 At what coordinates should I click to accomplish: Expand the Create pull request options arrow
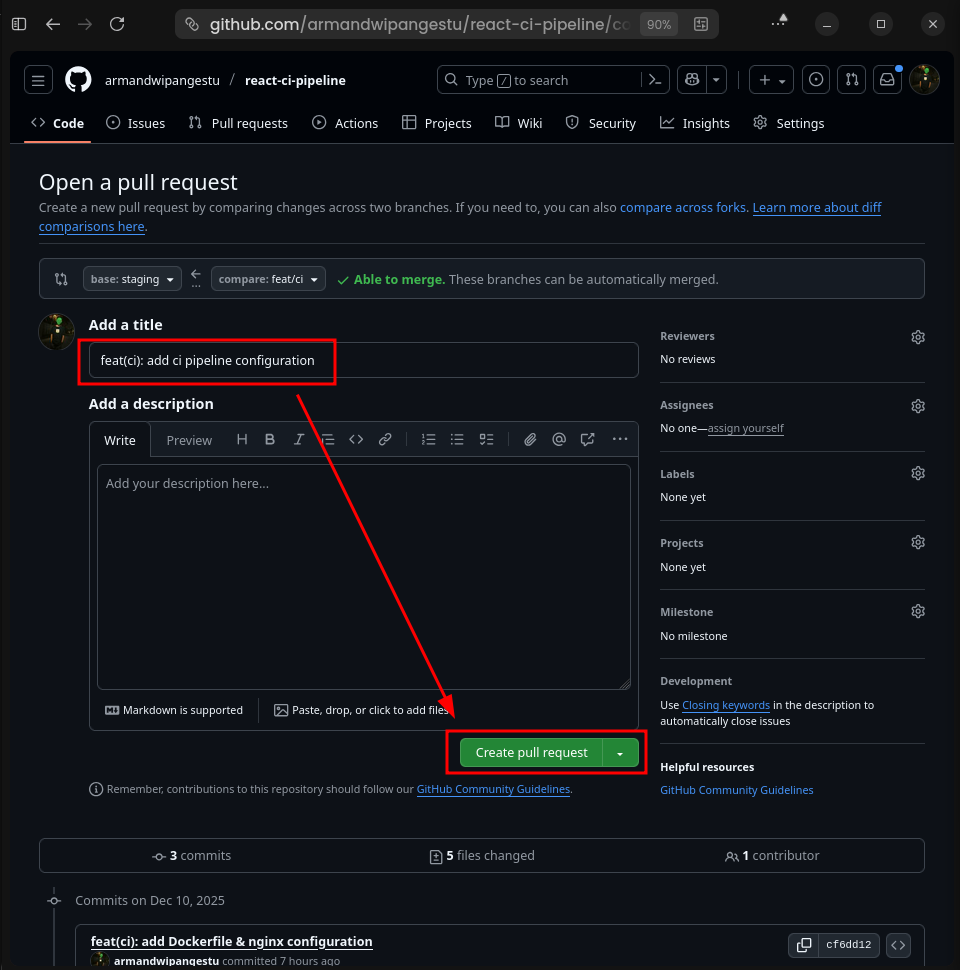(x=621, y=753)
